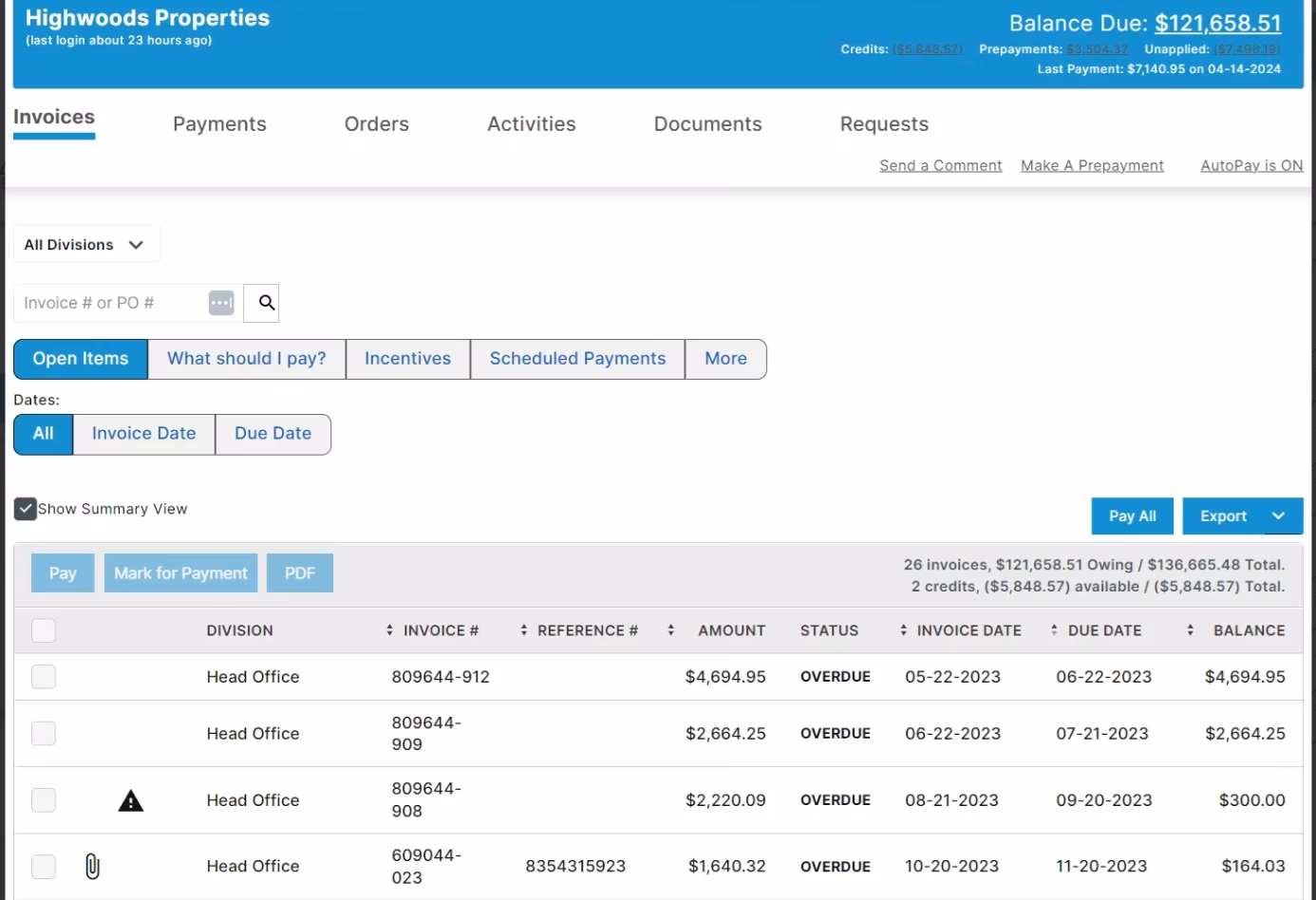
Task: Select the checkbox for invoice 609044-023
Action: [44, 866]
